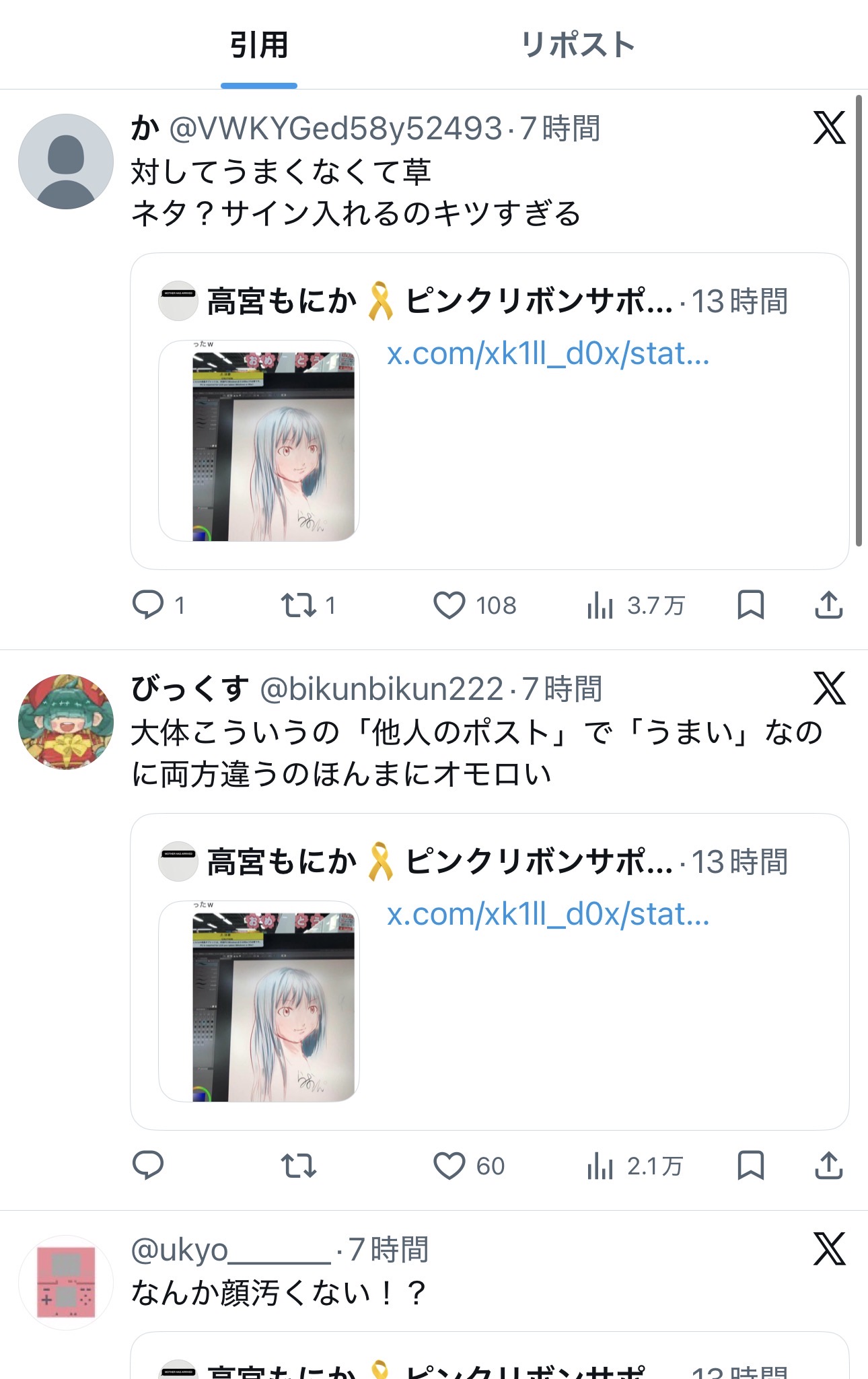This screenshot has width=868, height=1379.
Task: Open the x.com/xk1ll_d0x link in second quote
Action: click(x=548, y=915)
